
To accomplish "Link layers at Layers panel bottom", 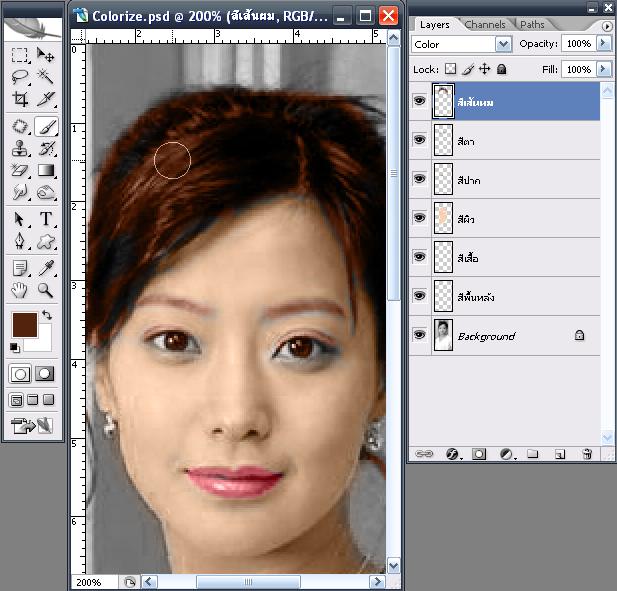I will point(424,454).
